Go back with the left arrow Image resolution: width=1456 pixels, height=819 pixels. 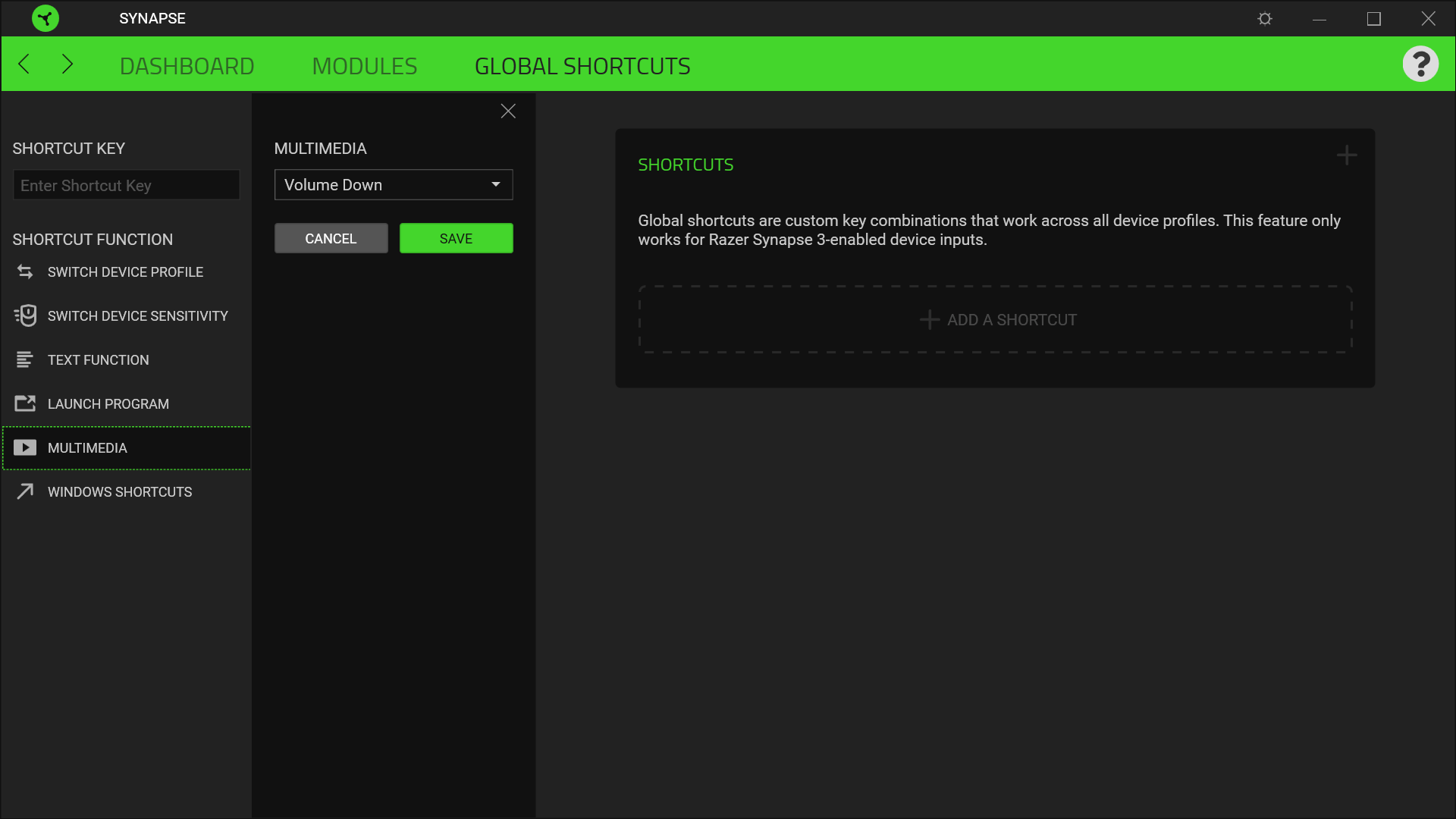tap(24, 64)
